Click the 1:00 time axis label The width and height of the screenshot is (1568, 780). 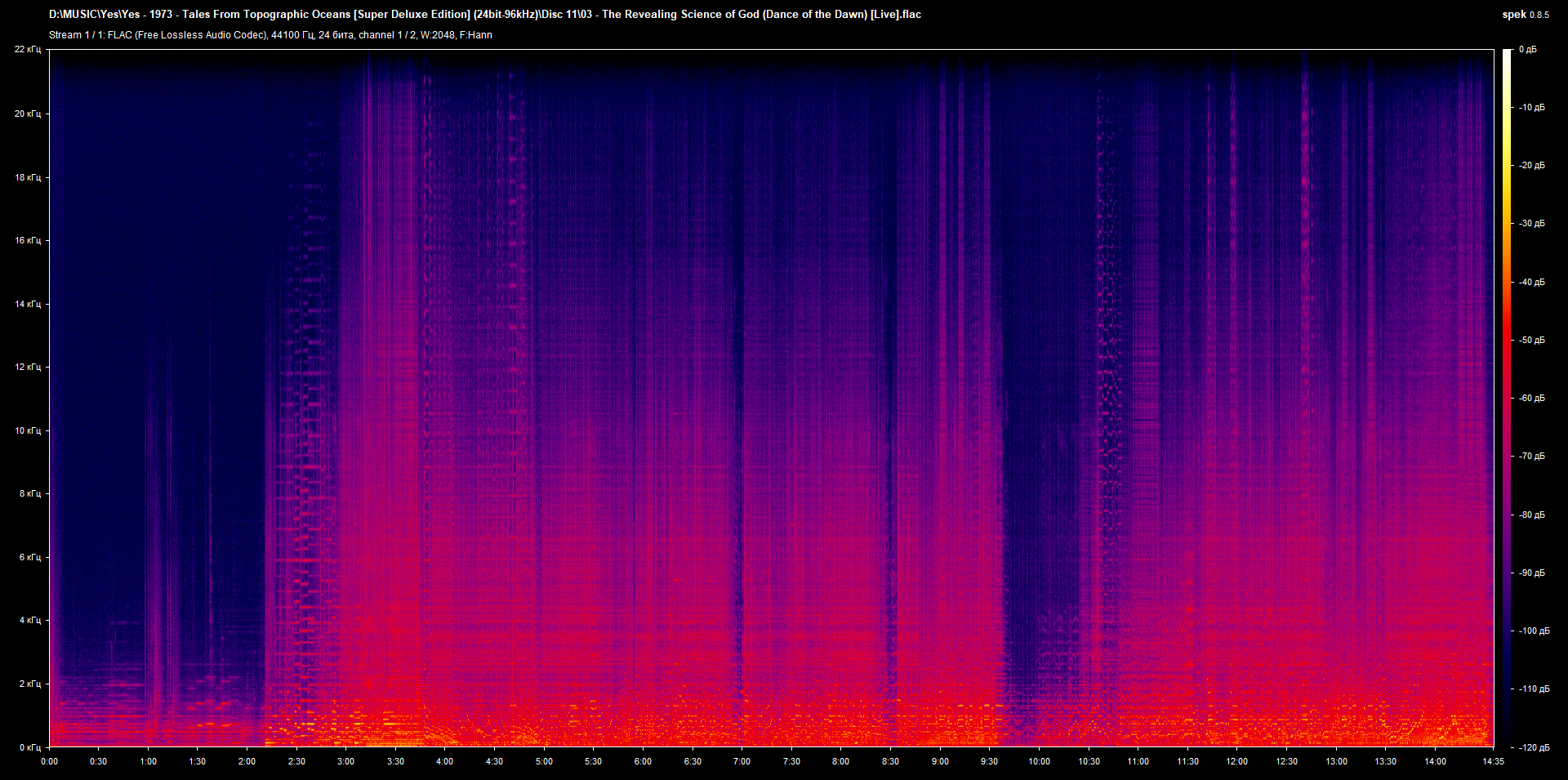[x=149, y=761]
